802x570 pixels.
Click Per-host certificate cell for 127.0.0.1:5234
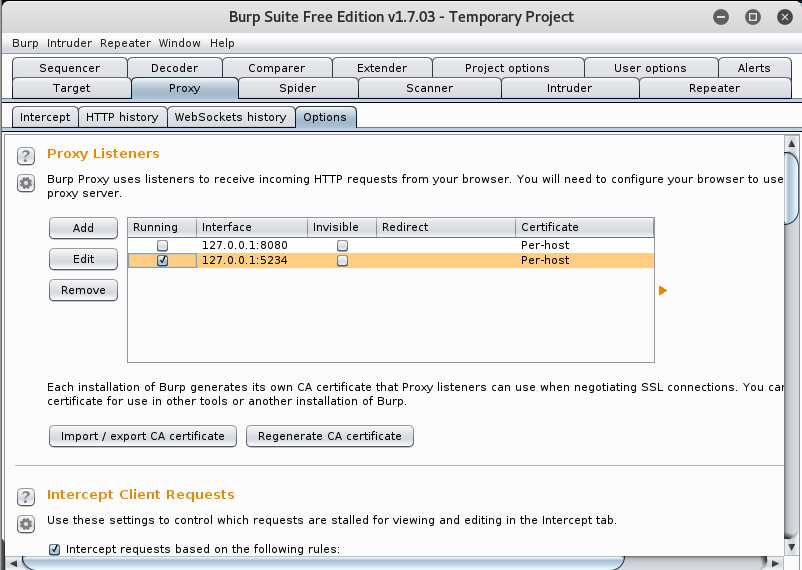click(x=585, y=260)
